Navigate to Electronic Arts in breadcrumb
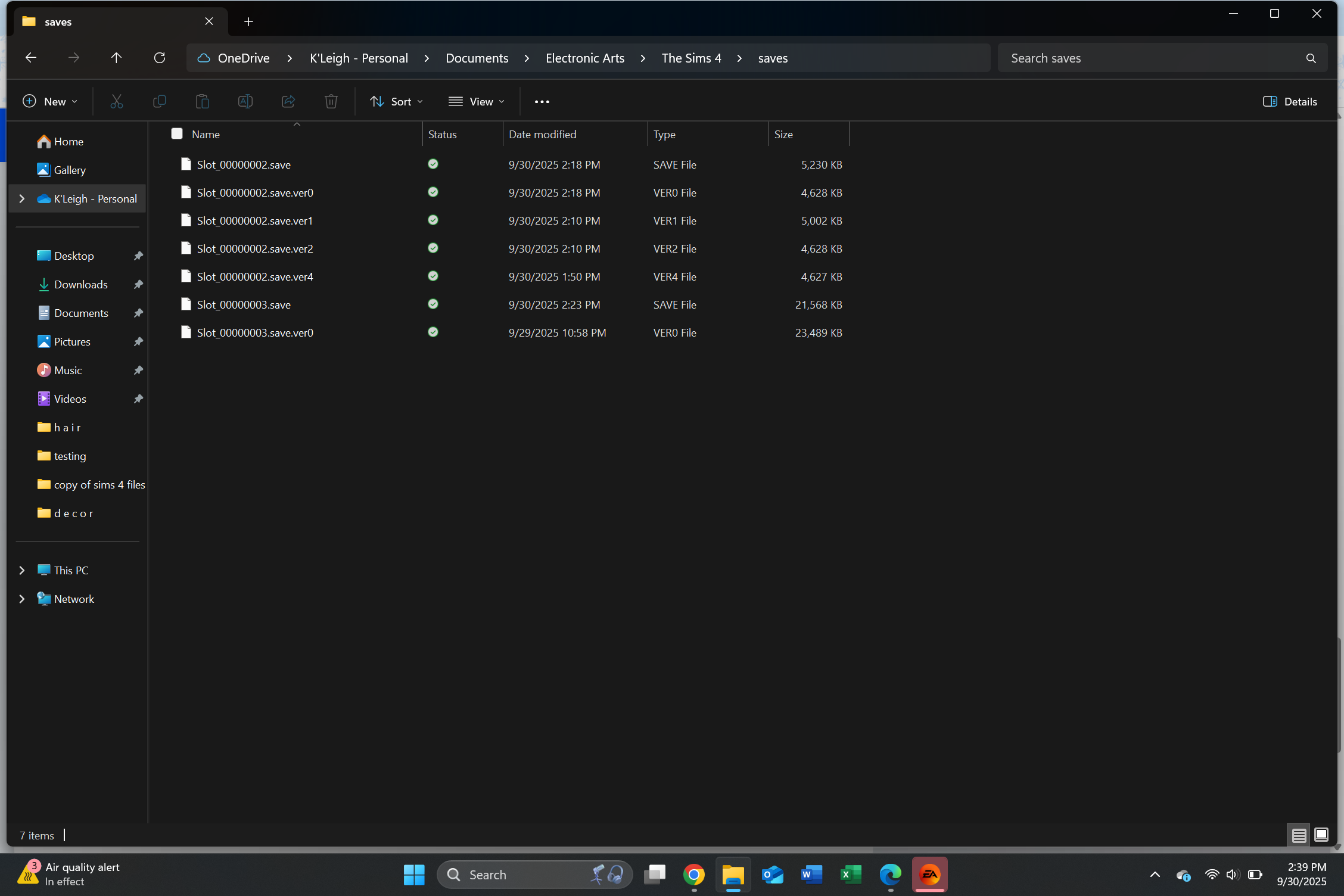This screenshot has height=896, width=1344. tap(584, 58)
